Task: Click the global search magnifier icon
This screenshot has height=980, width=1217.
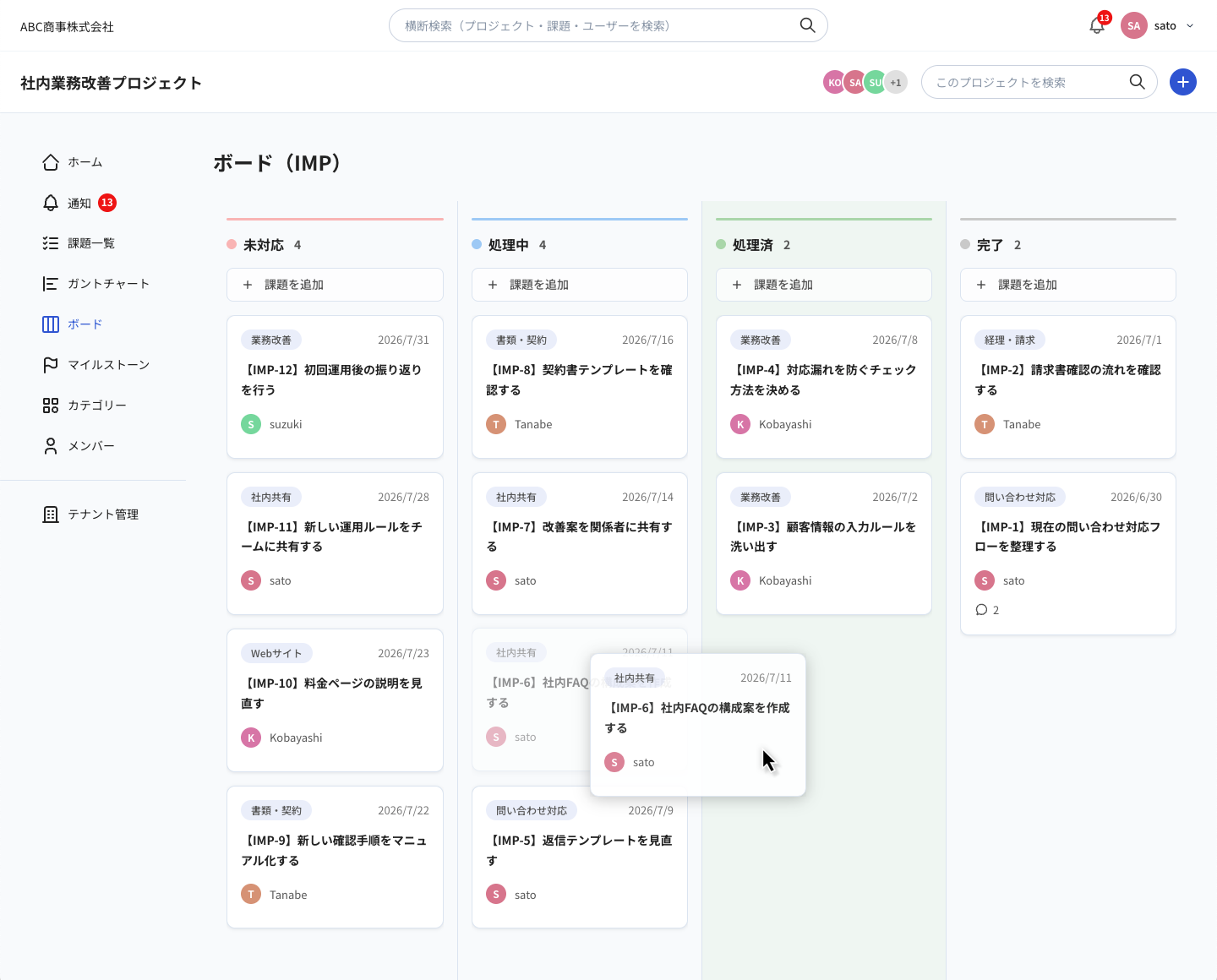Action: pos(808,25)
